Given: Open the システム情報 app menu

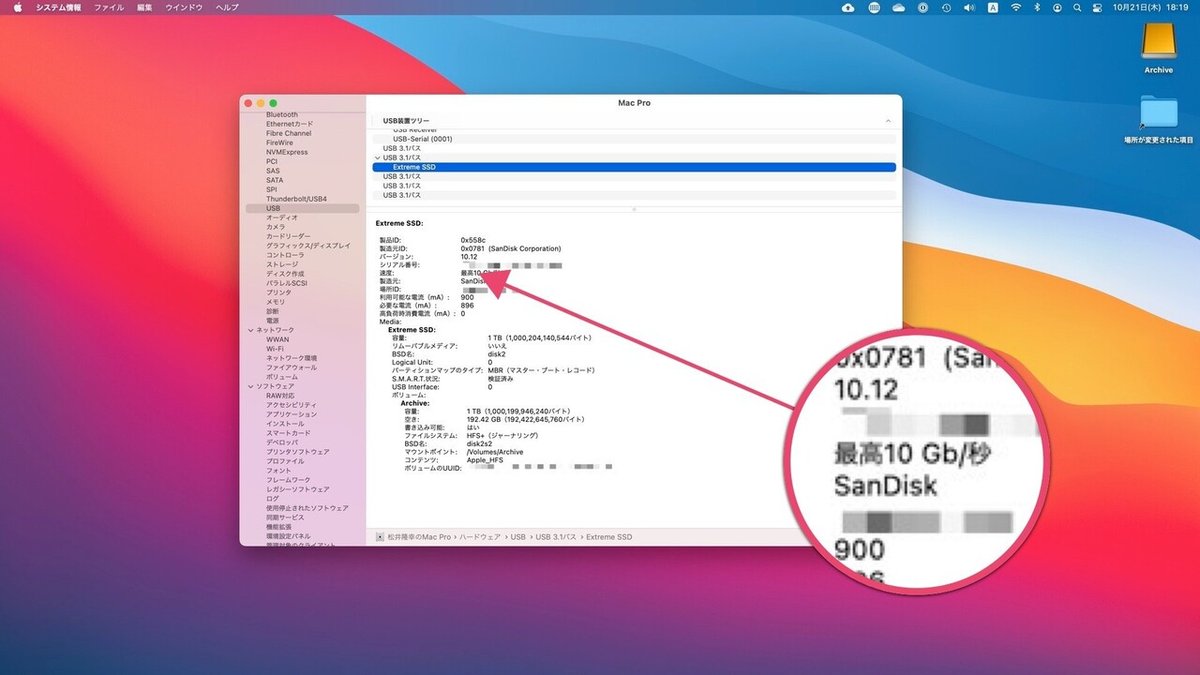Looking at the screenshot, I should click(61, 7).
